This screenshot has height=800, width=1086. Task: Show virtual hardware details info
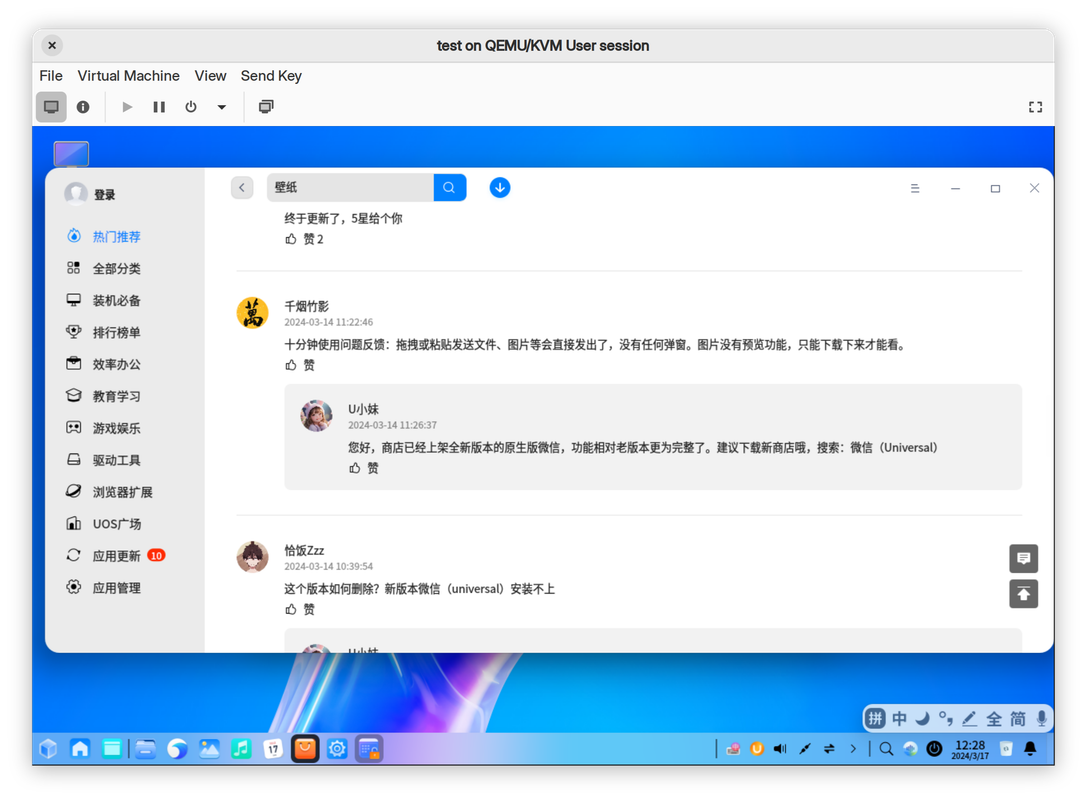tap(83, 107)
